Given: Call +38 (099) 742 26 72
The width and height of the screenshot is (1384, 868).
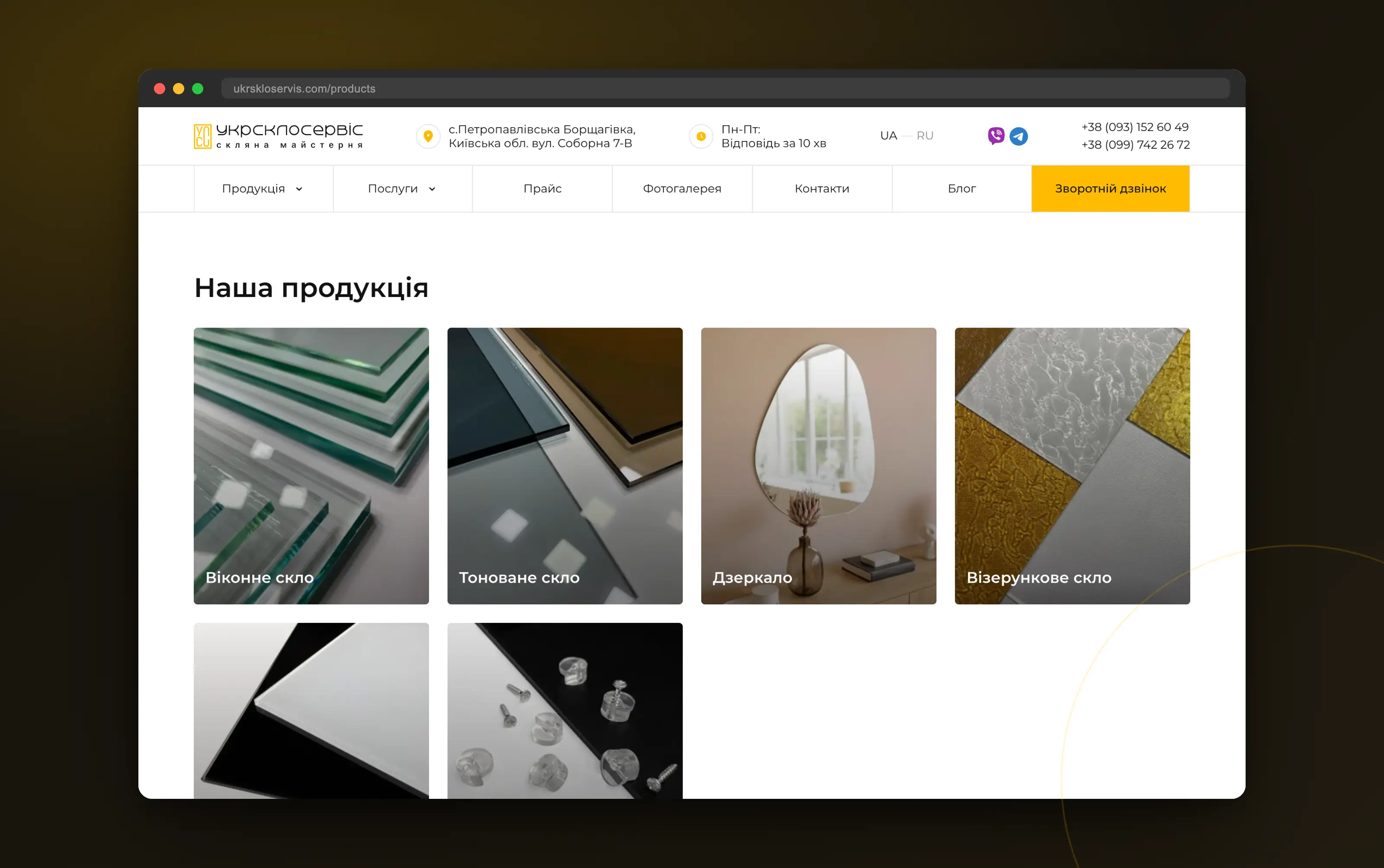Looking at the screenshot, I should (1135, 145).
